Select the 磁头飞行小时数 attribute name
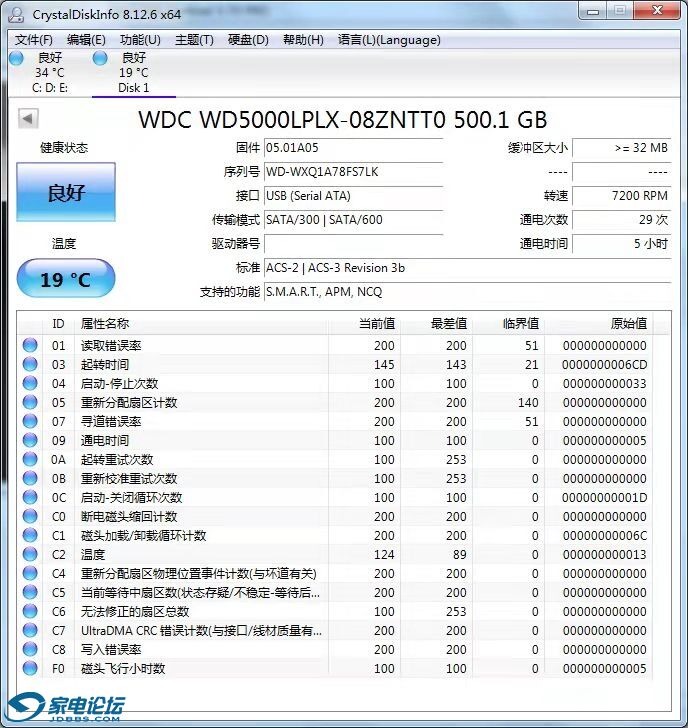Viewport: 688px width, 728px height. coord(123,669)
